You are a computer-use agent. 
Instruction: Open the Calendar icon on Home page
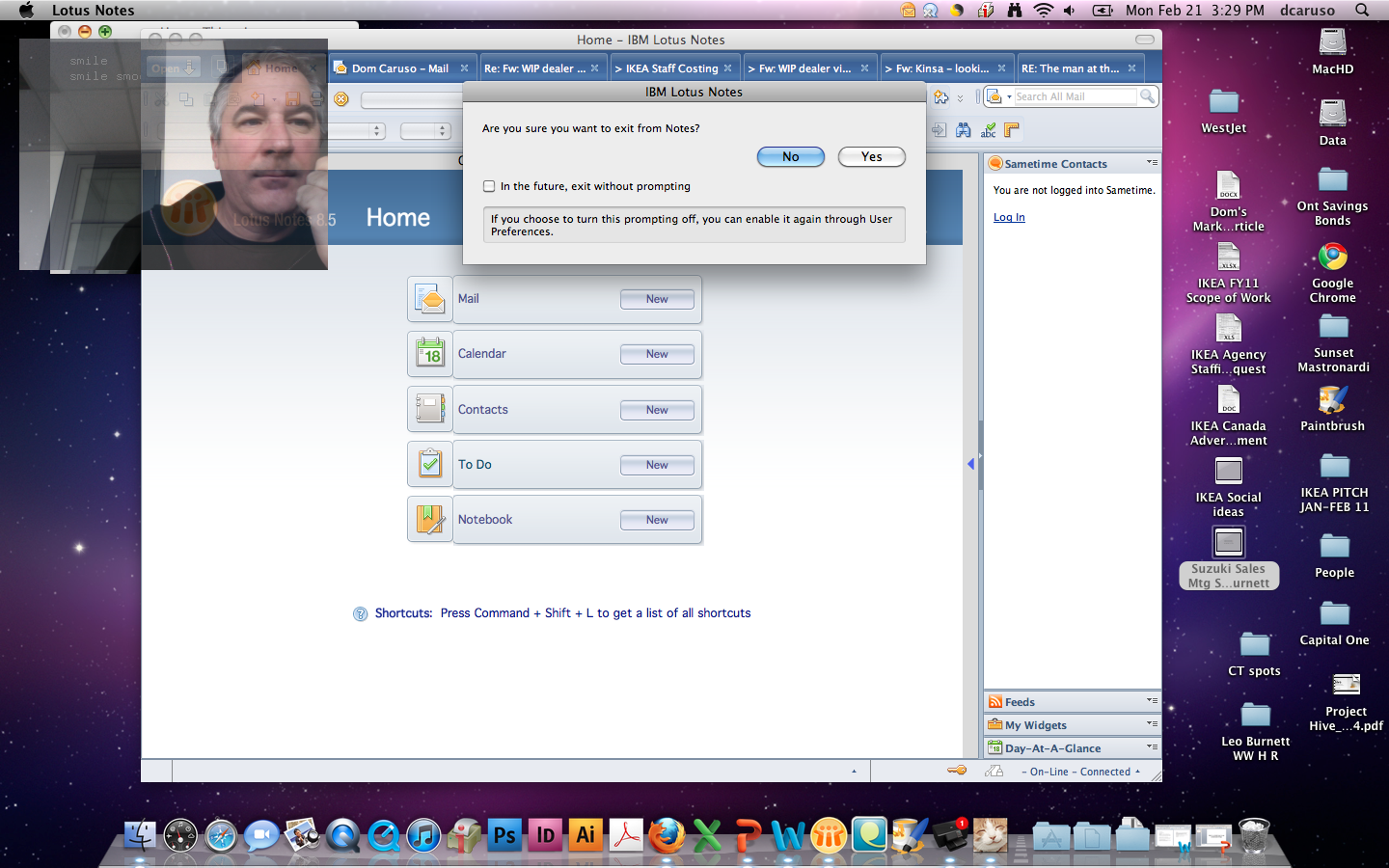430,355
